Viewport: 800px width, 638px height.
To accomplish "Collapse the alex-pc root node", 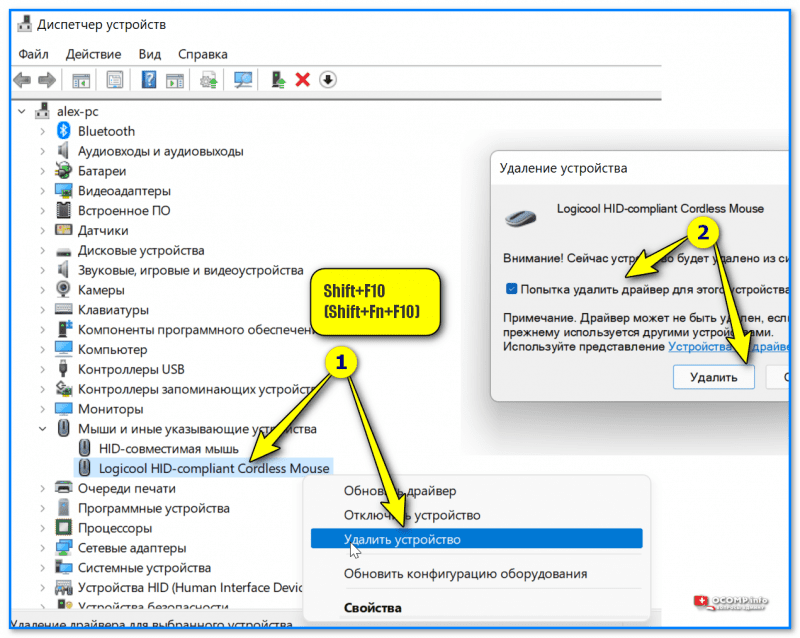I will coord(21,111).
